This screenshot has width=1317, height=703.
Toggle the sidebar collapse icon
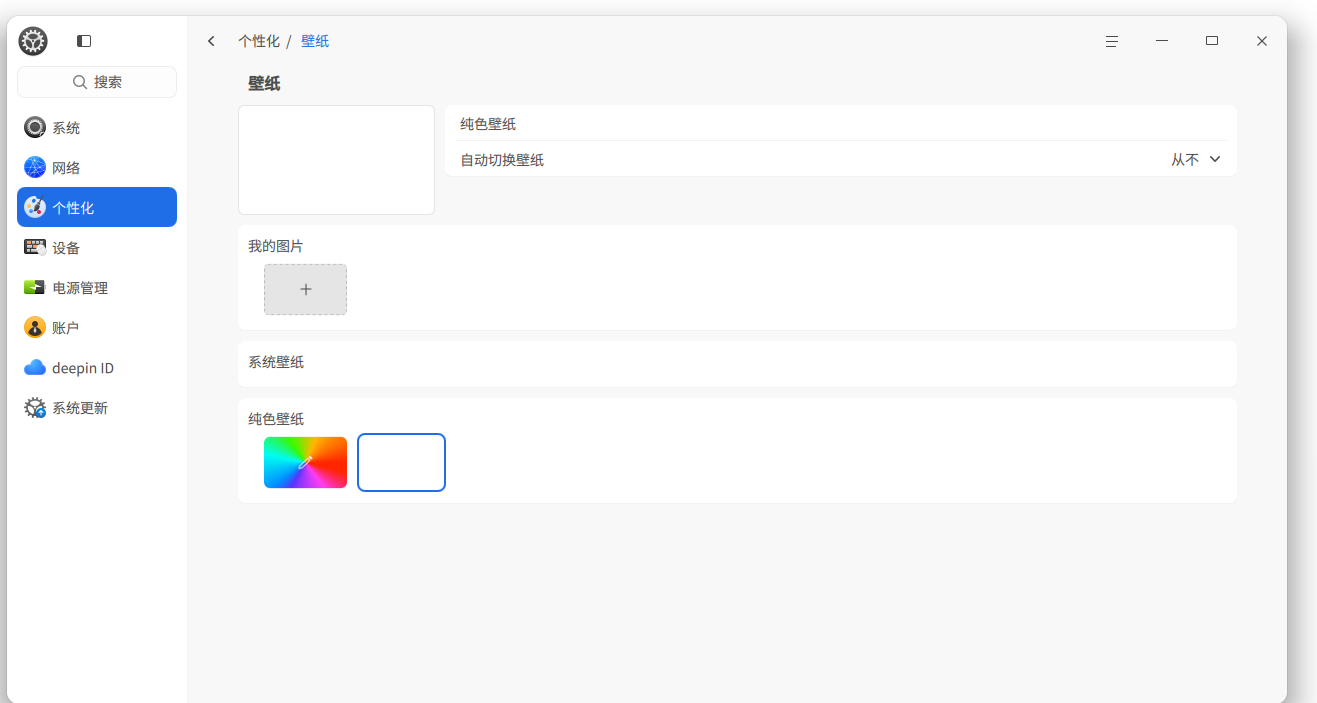click(84, 41)
